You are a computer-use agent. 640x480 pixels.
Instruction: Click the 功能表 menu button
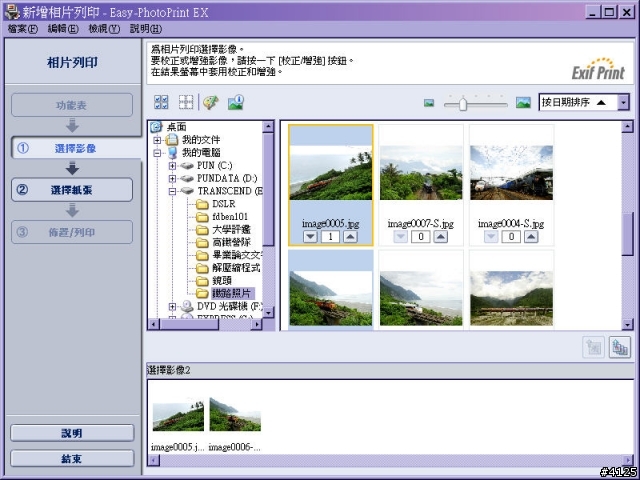[x=72, y=105]
